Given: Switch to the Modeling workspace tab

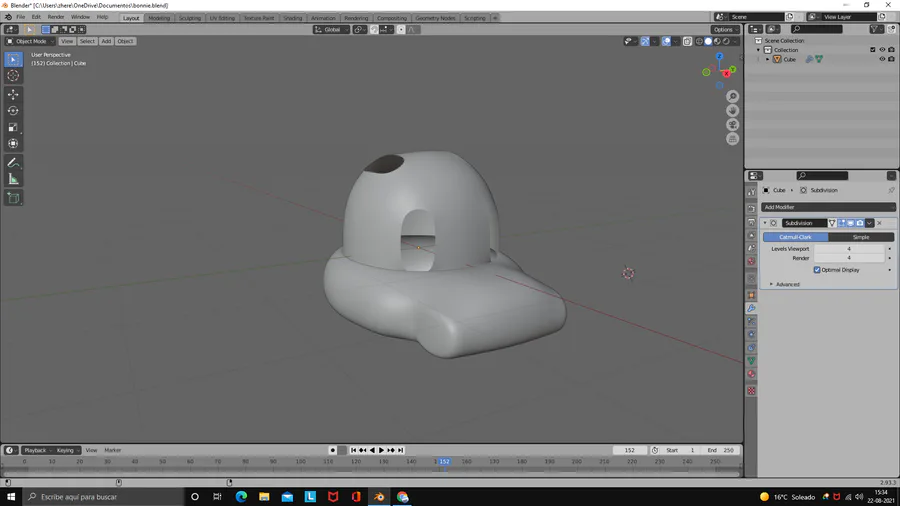Looking at the screenshot, I should coord(159,18).
